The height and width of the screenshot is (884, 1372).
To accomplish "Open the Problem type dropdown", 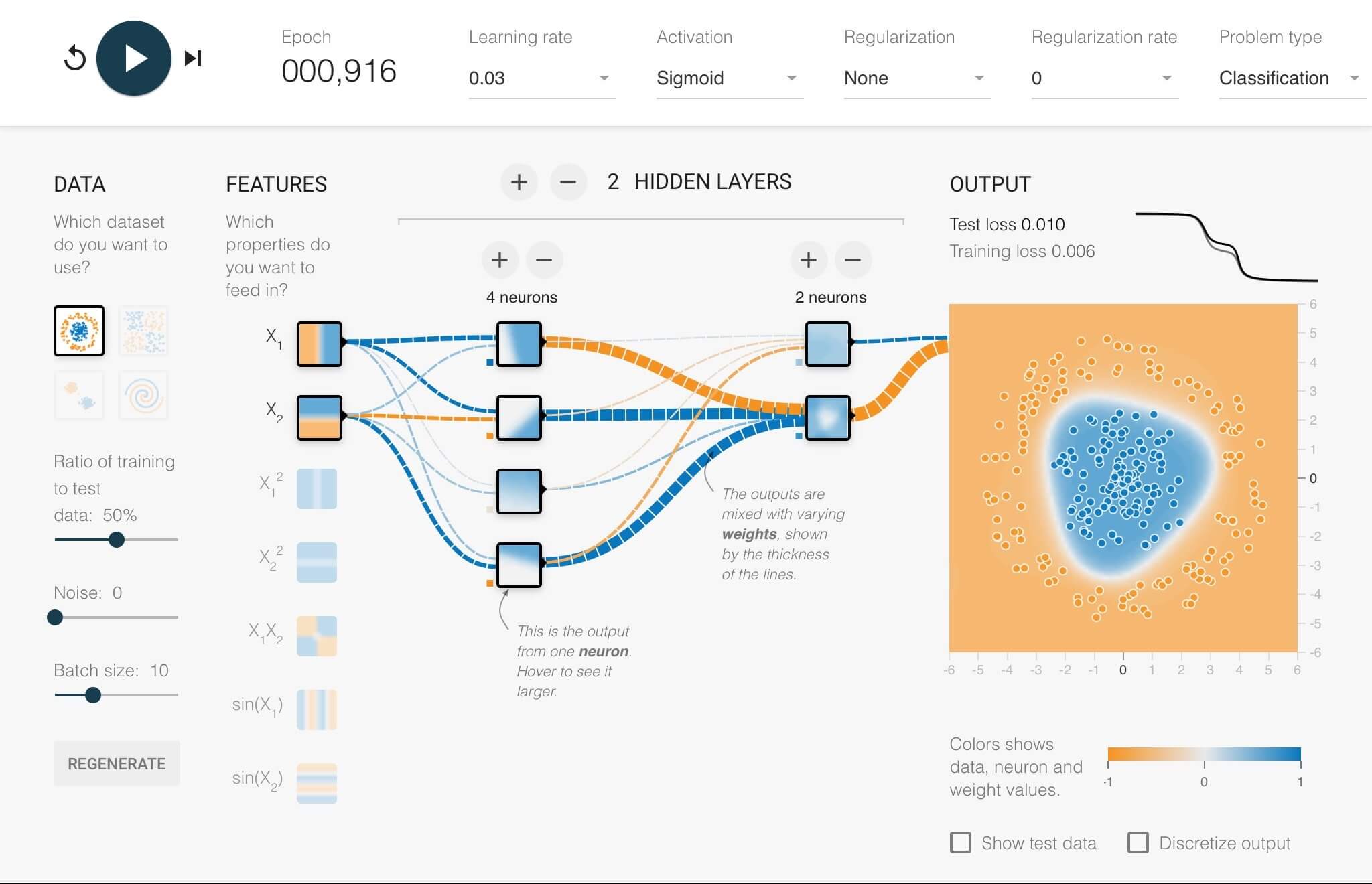I will tap(1290, 78).
